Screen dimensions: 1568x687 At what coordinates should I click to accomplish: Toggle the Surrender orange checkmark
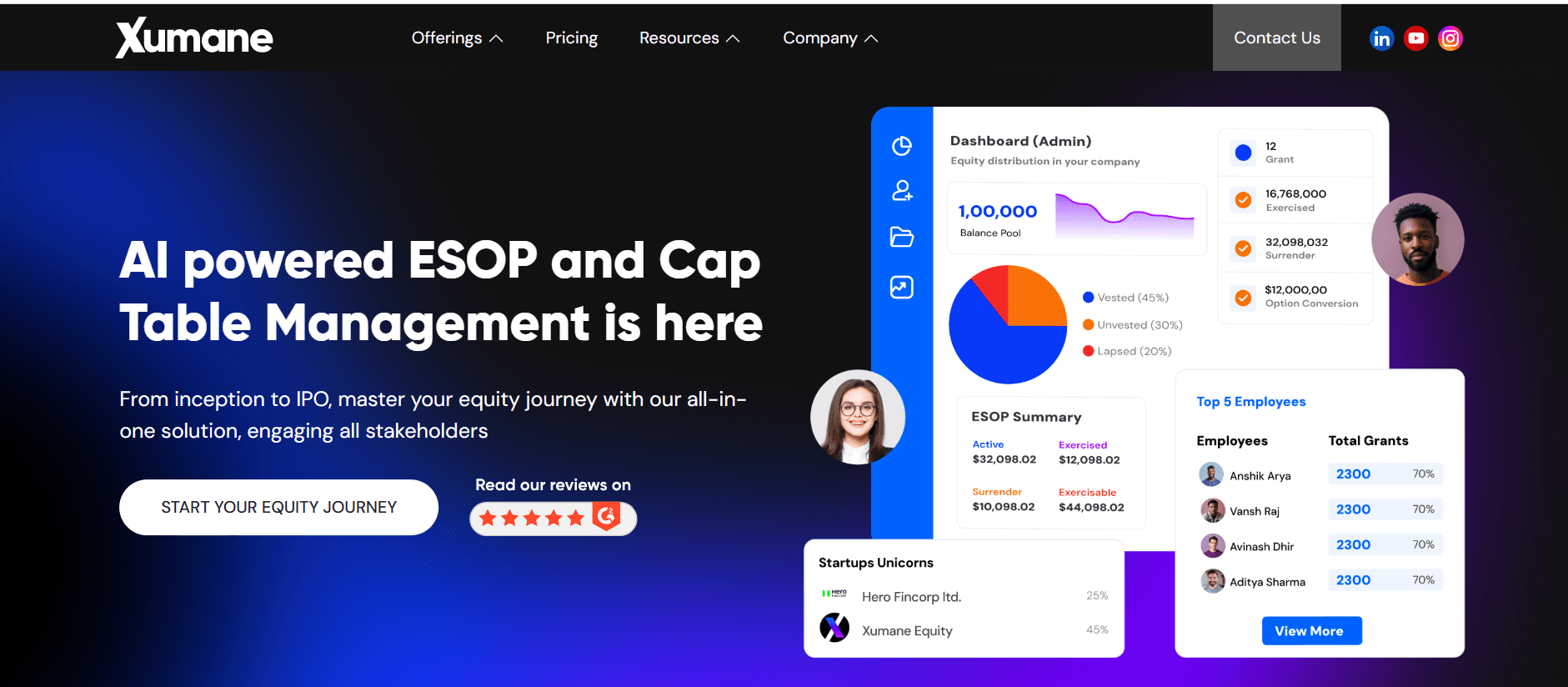click(1243, 248)
